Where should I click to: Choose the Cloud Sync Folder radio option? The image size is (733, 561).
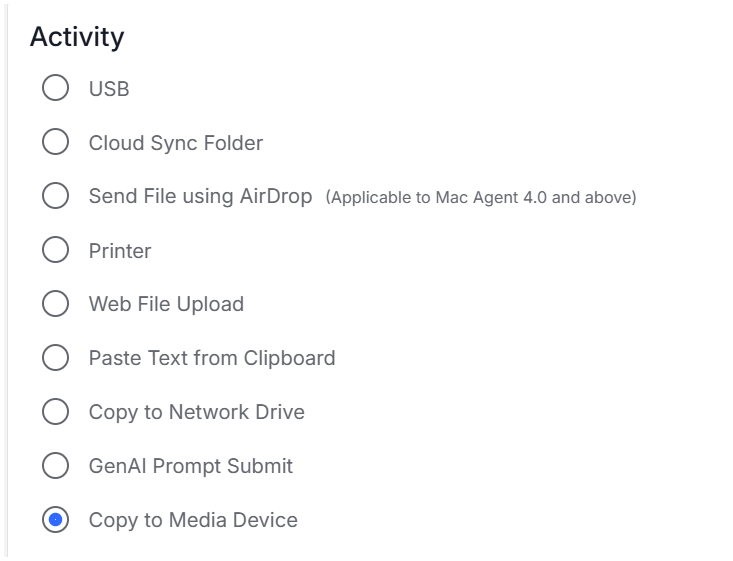click(55, 142)
